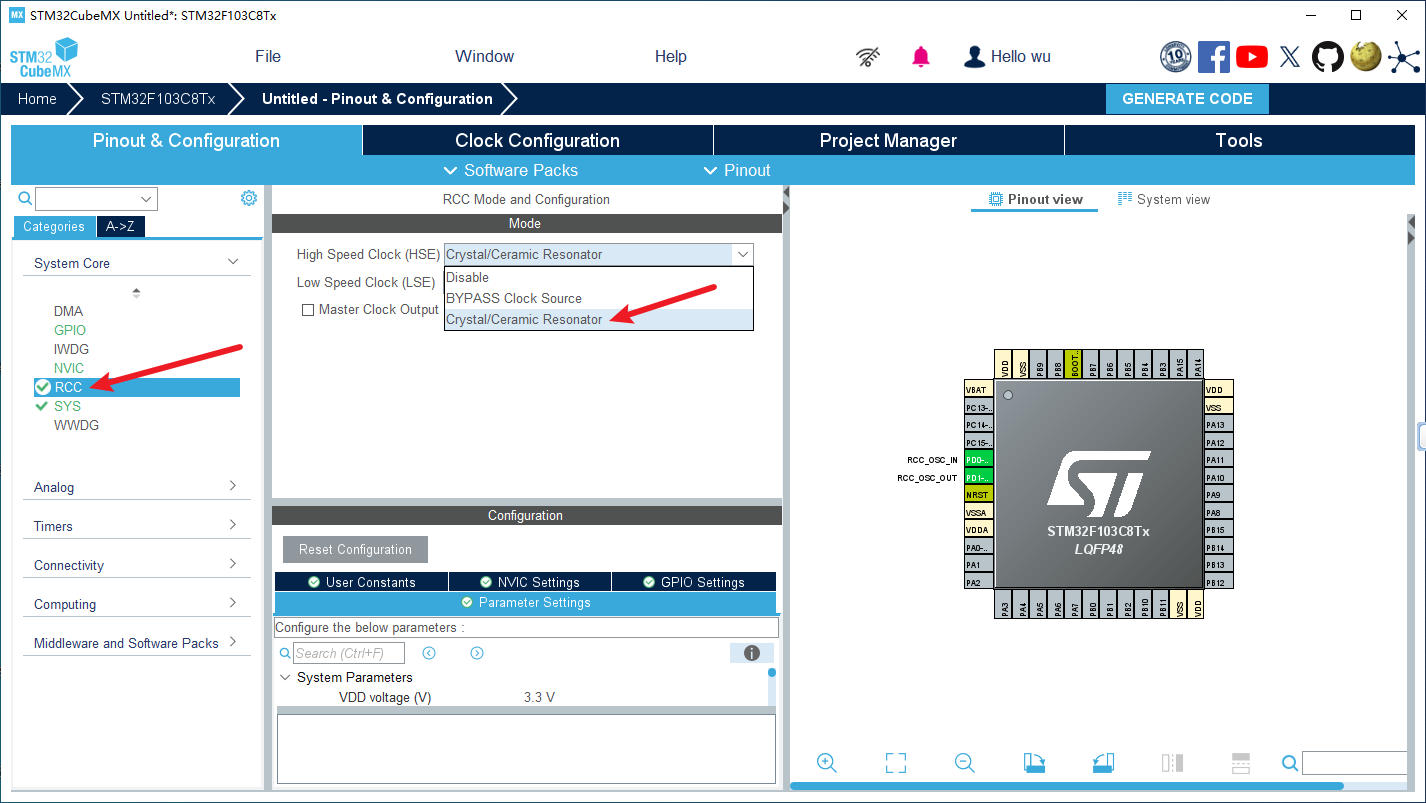The height and width of the screenshot is (803, 1426).
Task: Rotate the chip view clockwise
Action: [1034, 763]
